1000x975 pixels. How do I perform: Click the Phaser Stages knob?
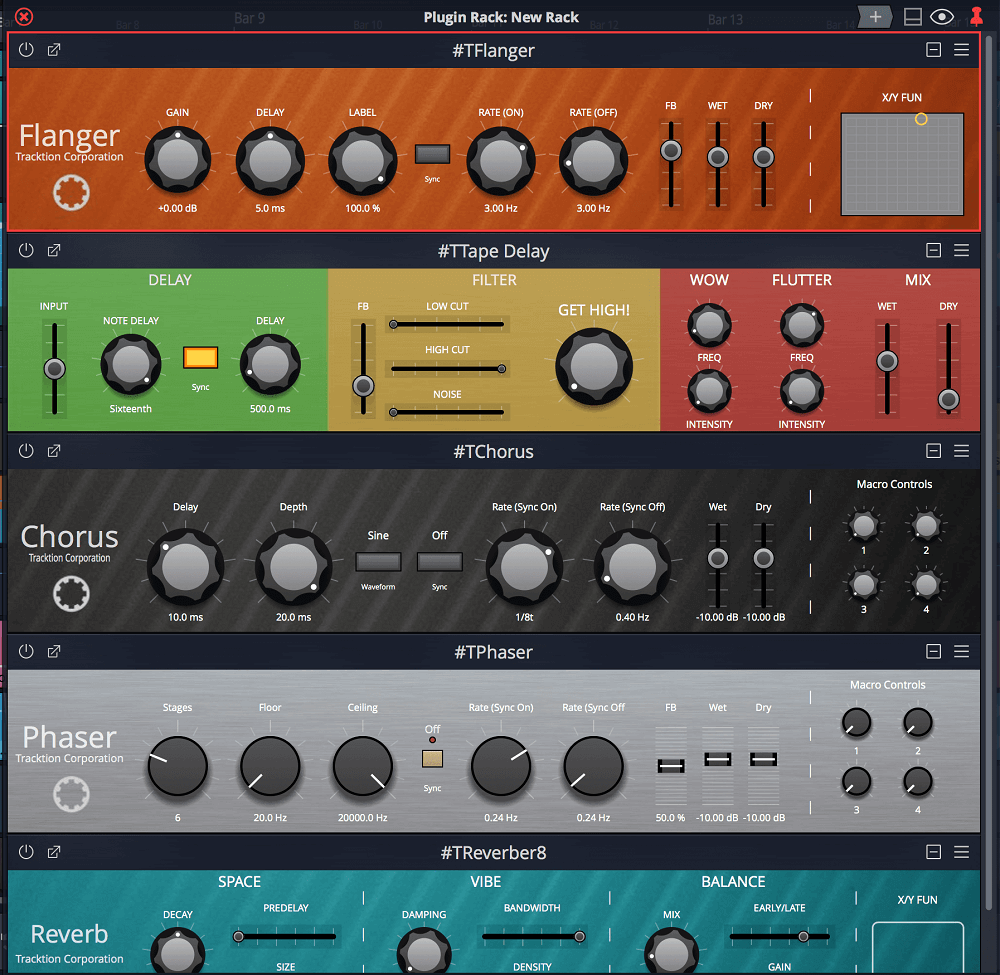(177, 766)
